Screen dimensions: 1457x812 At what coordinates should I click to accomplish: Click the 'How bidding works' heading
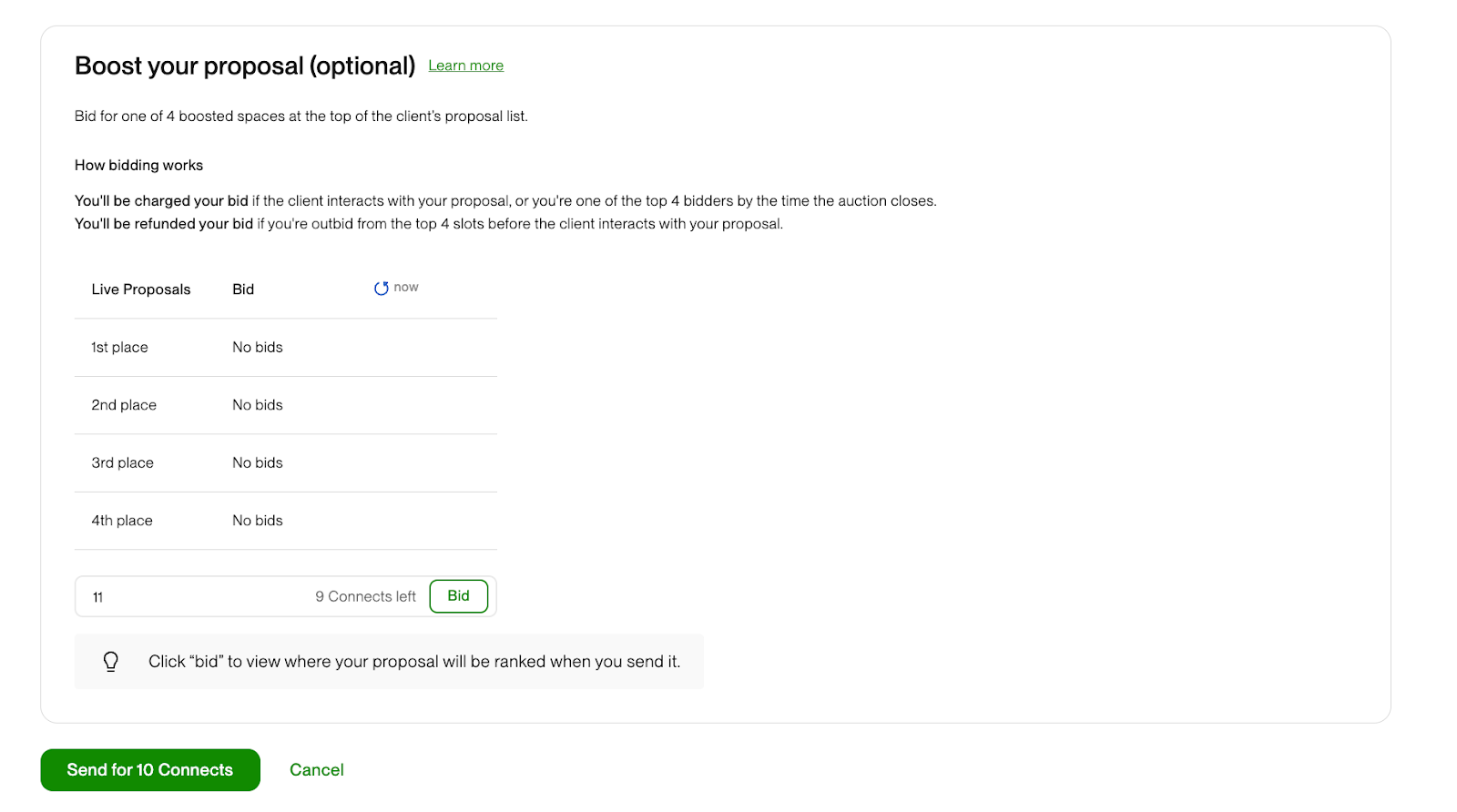coord(138,165)
